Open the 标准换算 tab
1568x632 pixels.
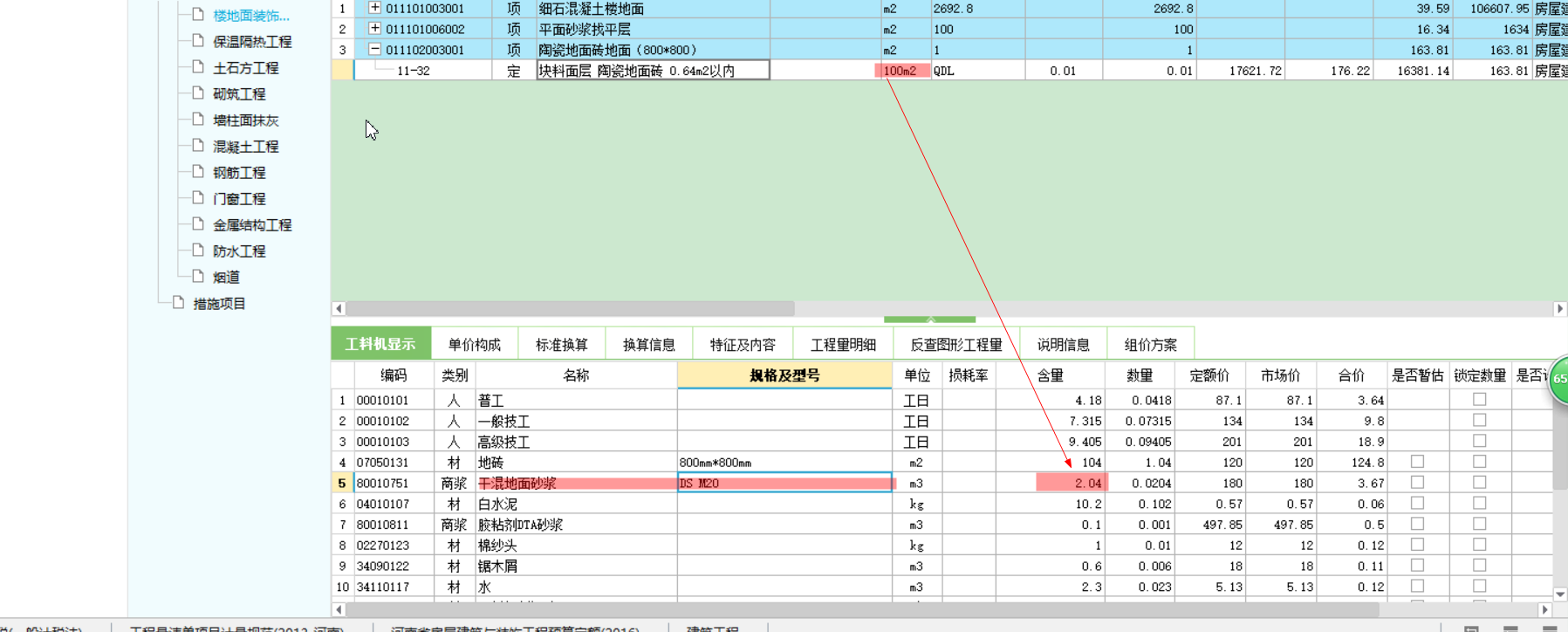(x=561, y=344)
